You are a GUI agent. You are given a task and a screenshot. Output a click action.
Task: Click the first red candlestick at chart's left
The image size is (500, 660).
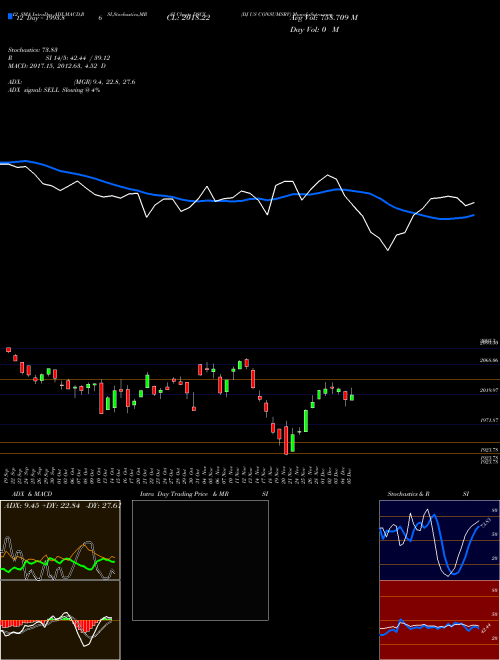8,349
